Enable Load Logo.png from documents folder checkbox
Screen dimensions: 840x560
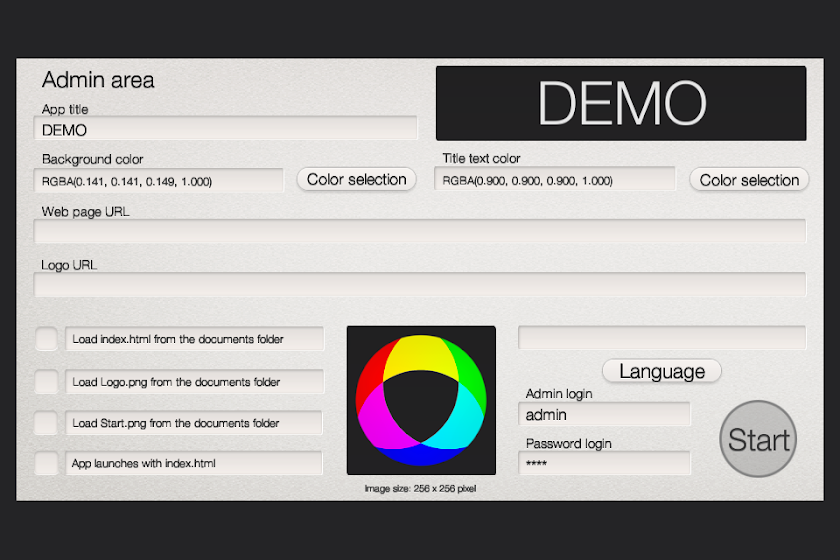[x=47, y=382]
